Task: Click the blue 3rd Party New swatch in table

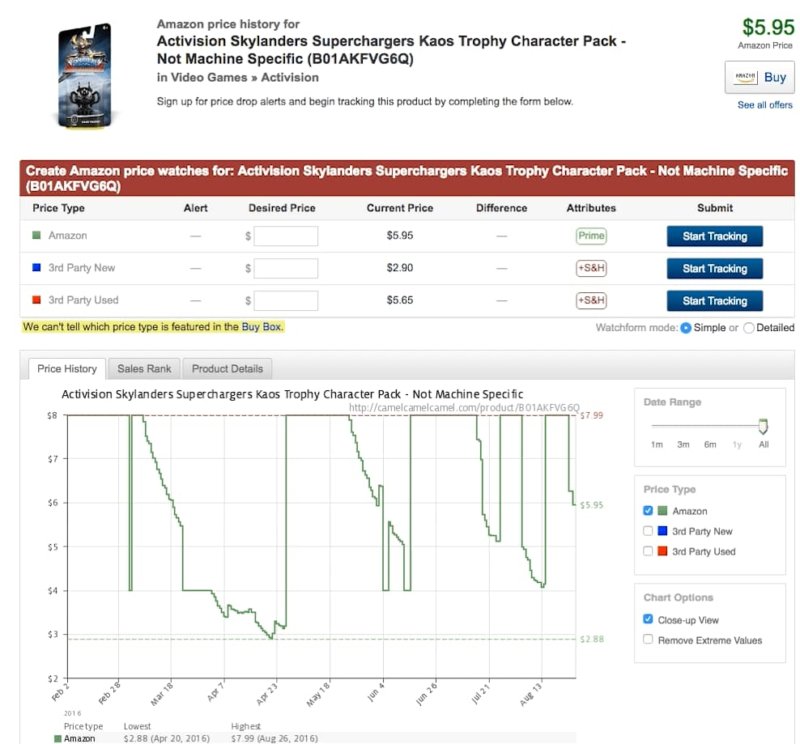Action: point(36,267)
